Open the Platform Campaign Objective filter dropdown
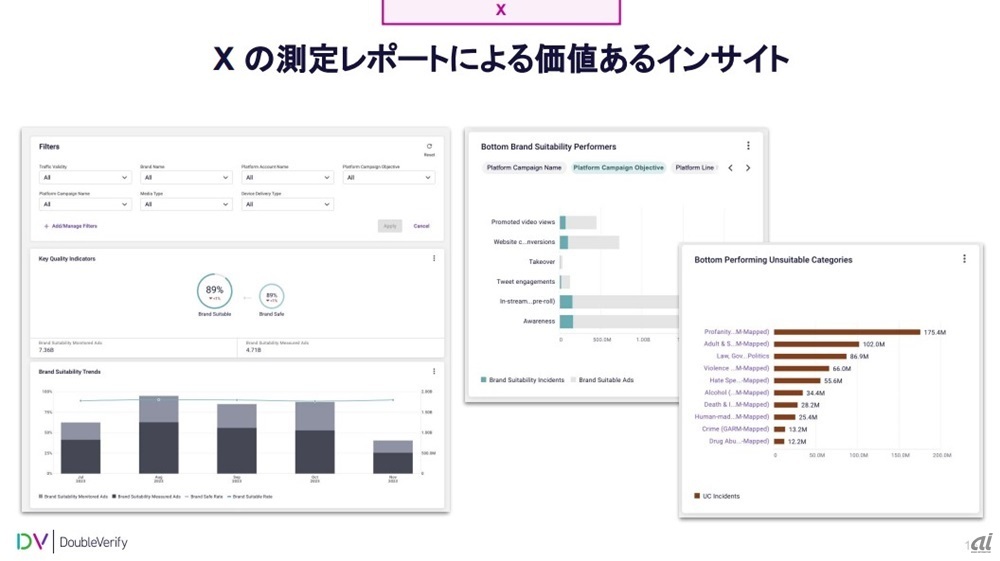 pyautogui.click(x=388, y=178)
